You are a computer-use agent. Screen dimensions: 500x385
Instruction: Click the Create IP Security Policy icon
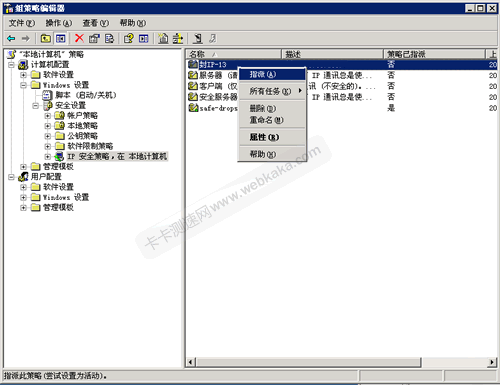pos(163,39)
